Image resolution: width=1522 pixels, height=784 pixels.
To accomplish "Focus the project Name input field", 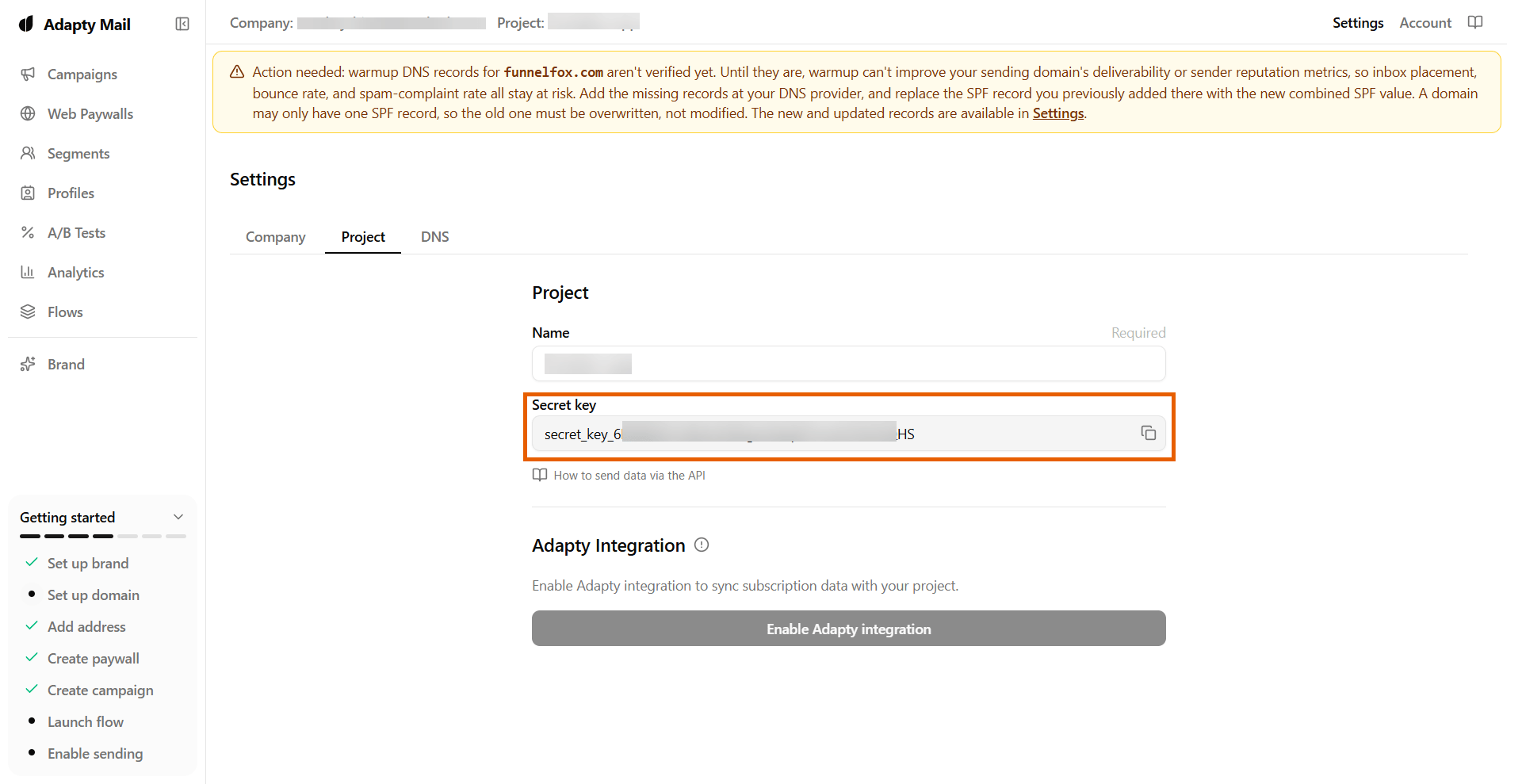I will click(848, 363).
